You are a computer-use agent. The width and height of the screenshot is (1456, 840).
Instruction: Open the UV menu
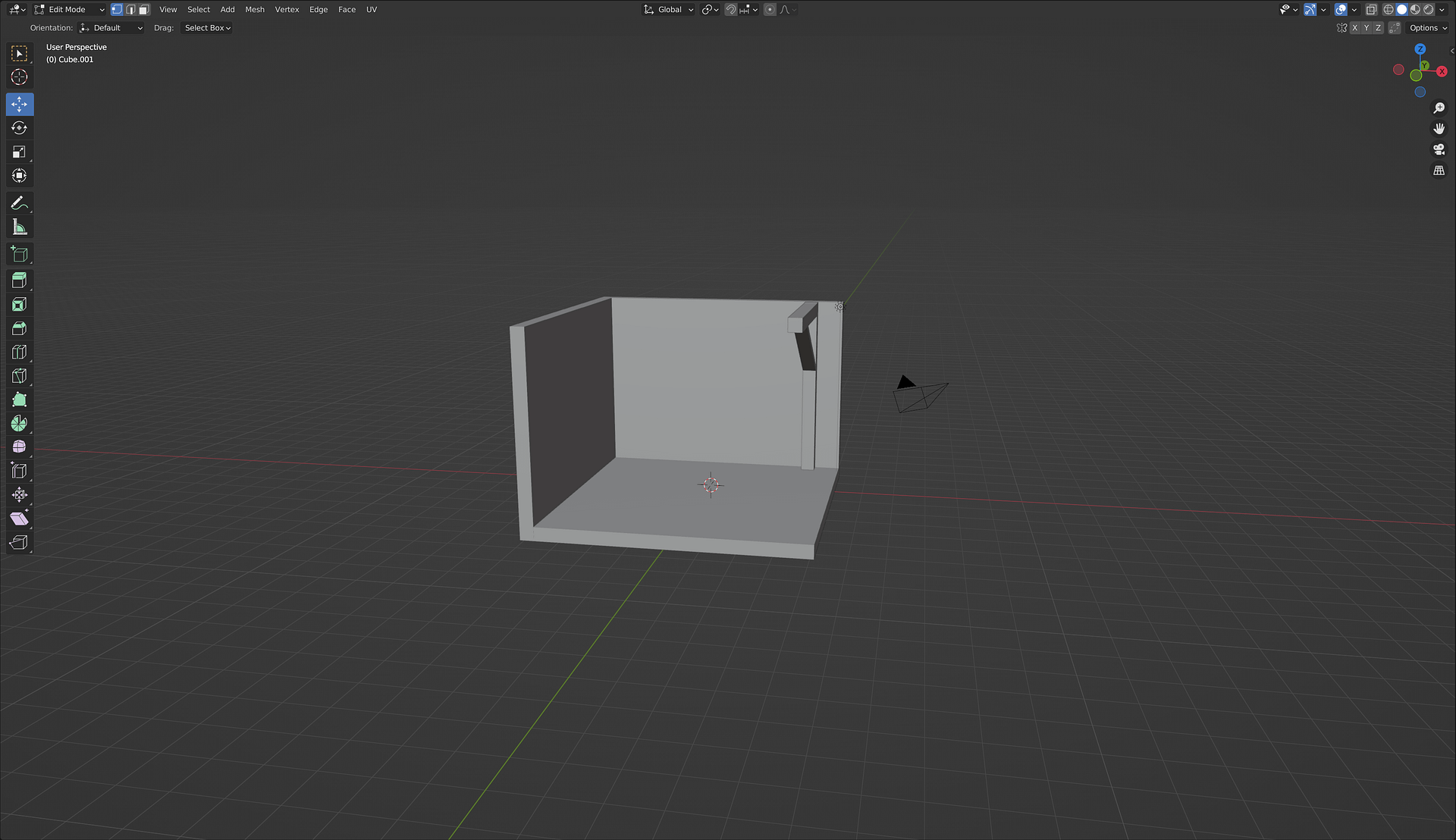(372, 10)
